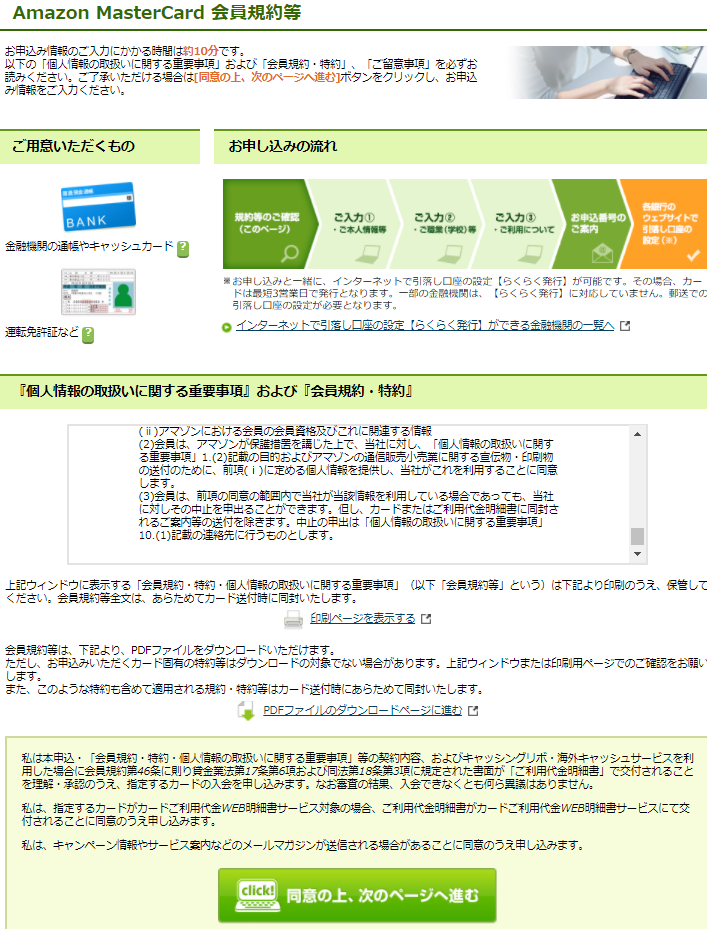Click the blue BANK card image
This screenshot has width=707, height=929.
pos(98,206)
